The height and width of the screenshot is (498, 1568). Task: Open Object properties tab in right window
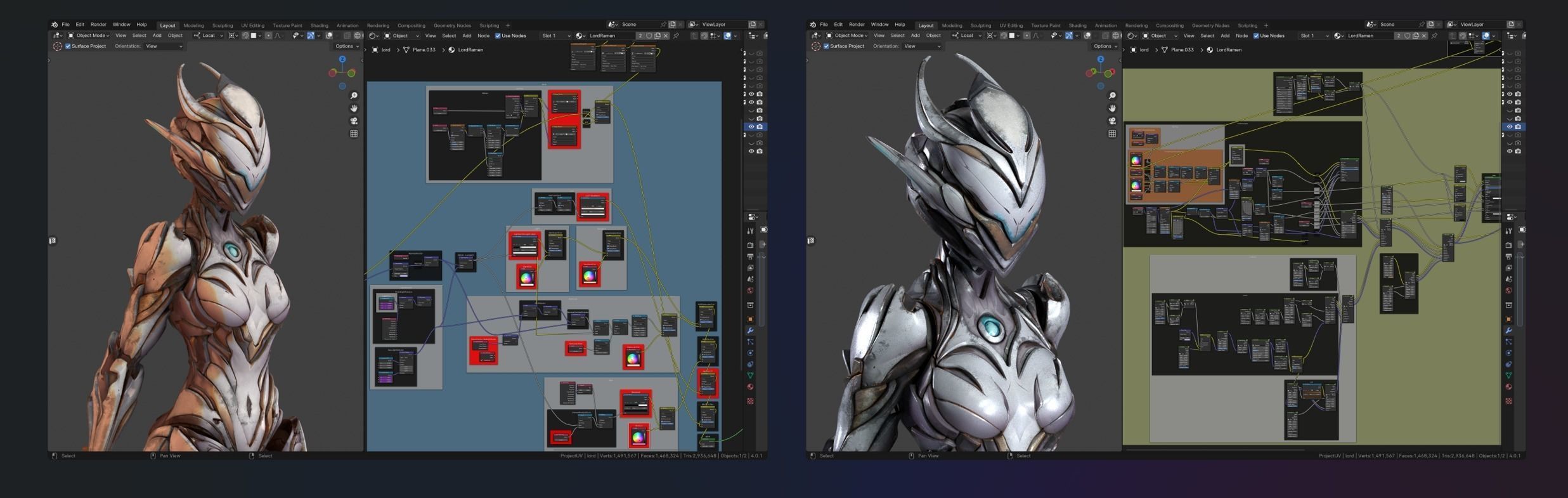(1509, 319)
